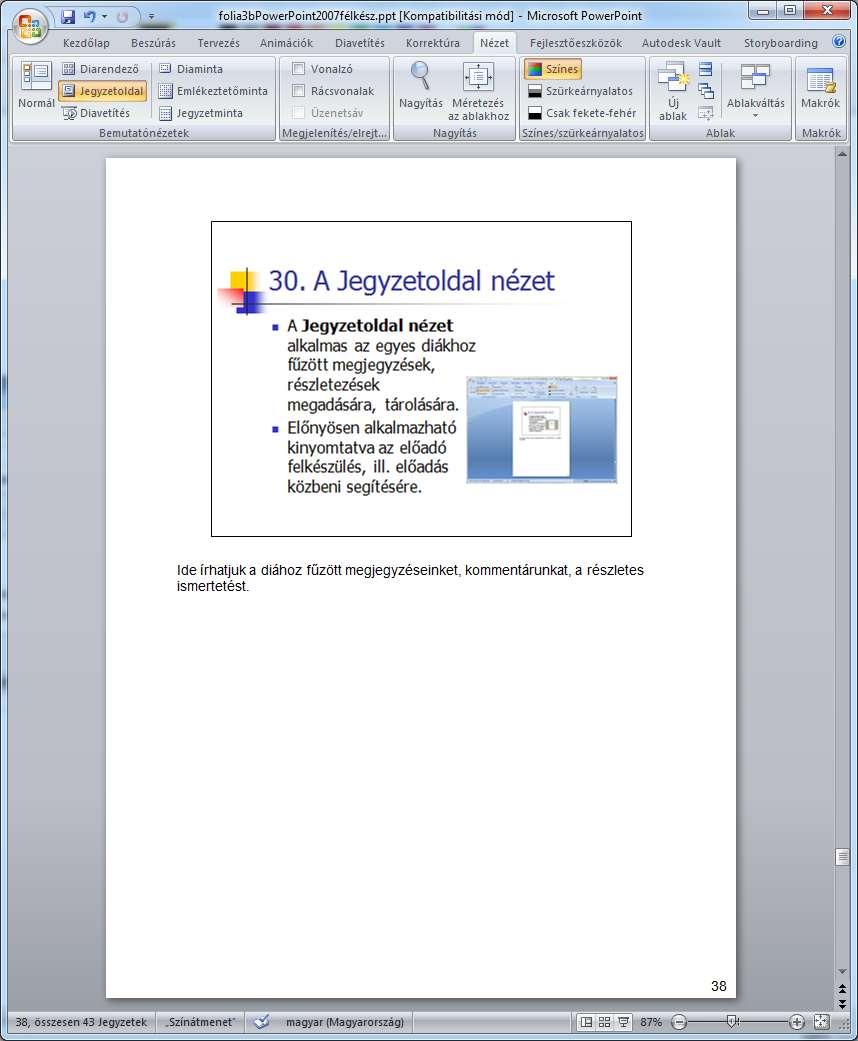This screenshot has width=858, height=1041.
Task: Open the Jegyzetminta notes master
Action: (201, 114)
